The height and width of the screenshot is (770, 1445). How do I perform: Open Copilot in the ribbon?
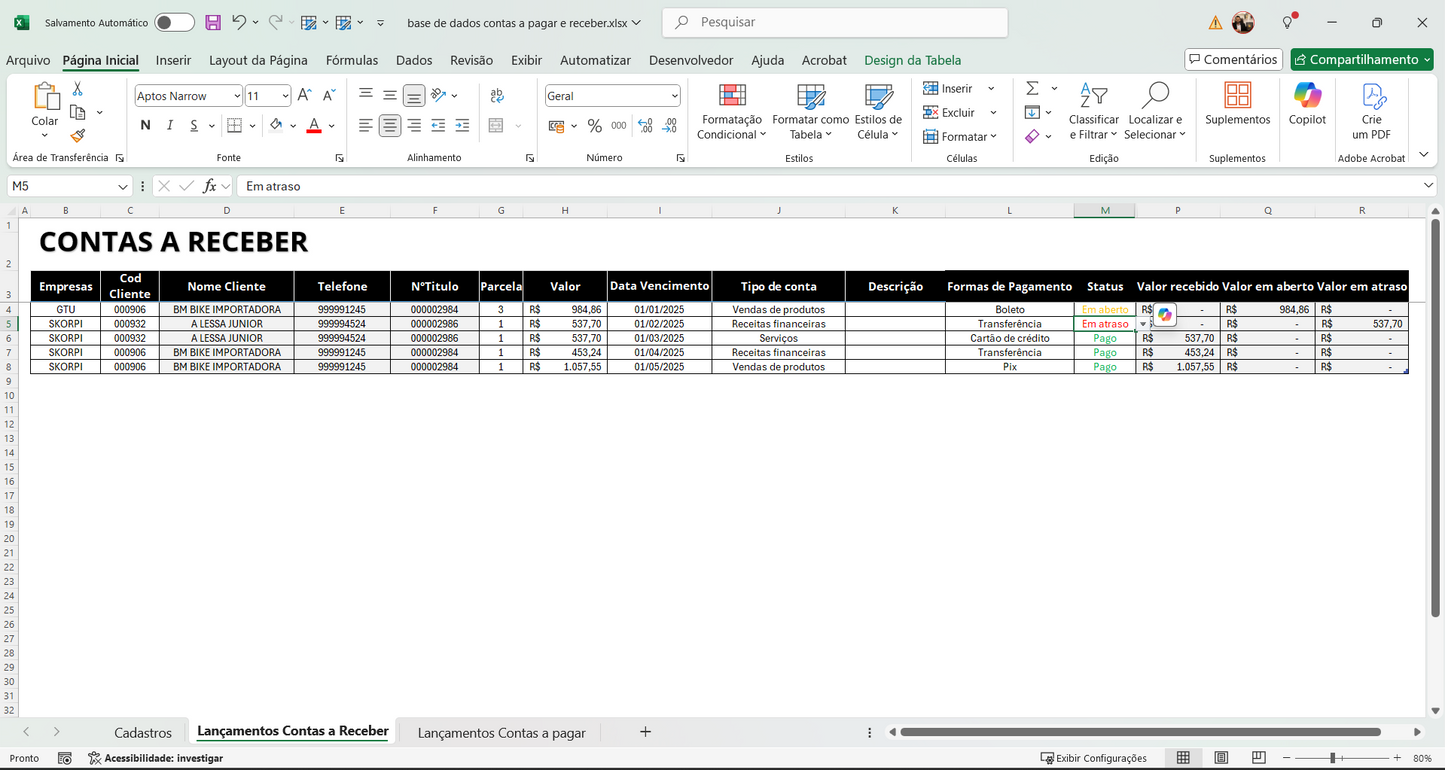1306,110
